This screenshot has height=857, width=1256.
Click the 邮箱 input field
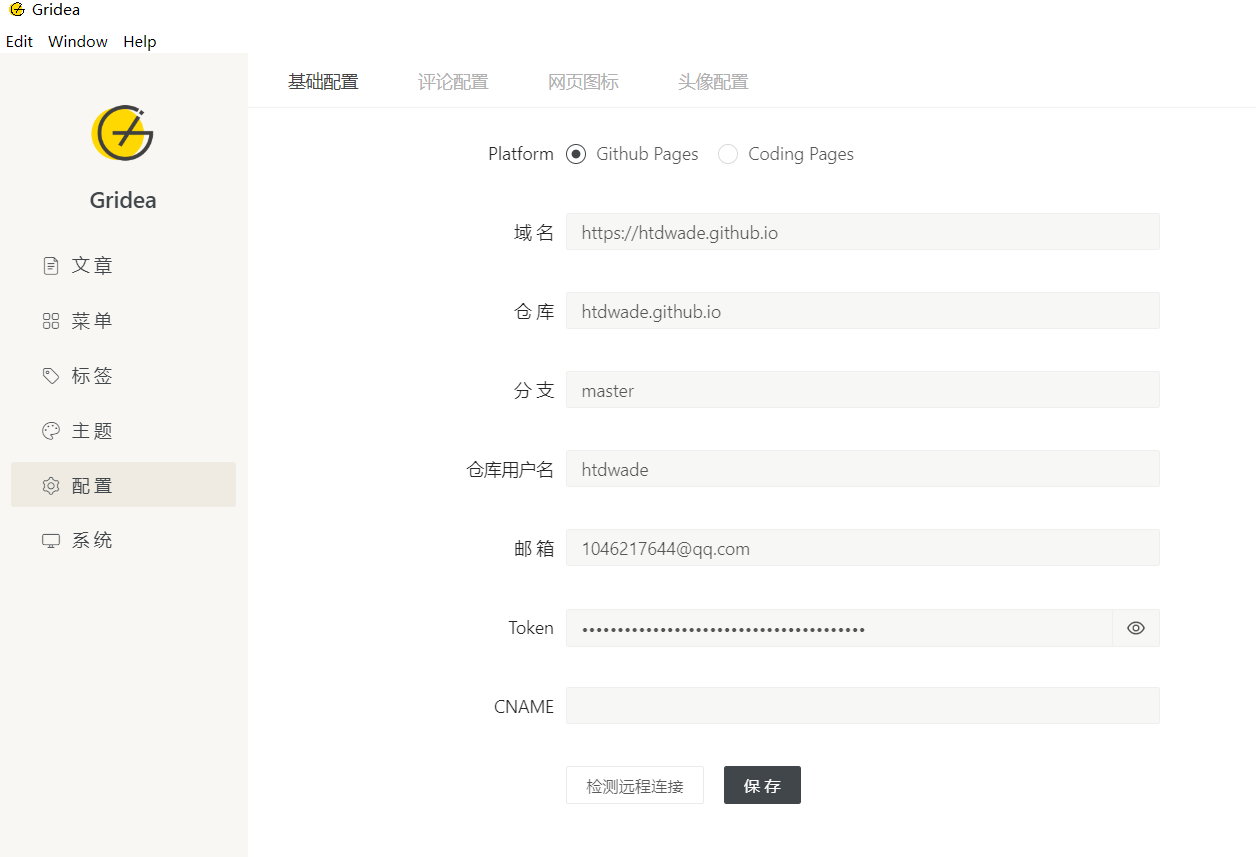pos(863,548)
